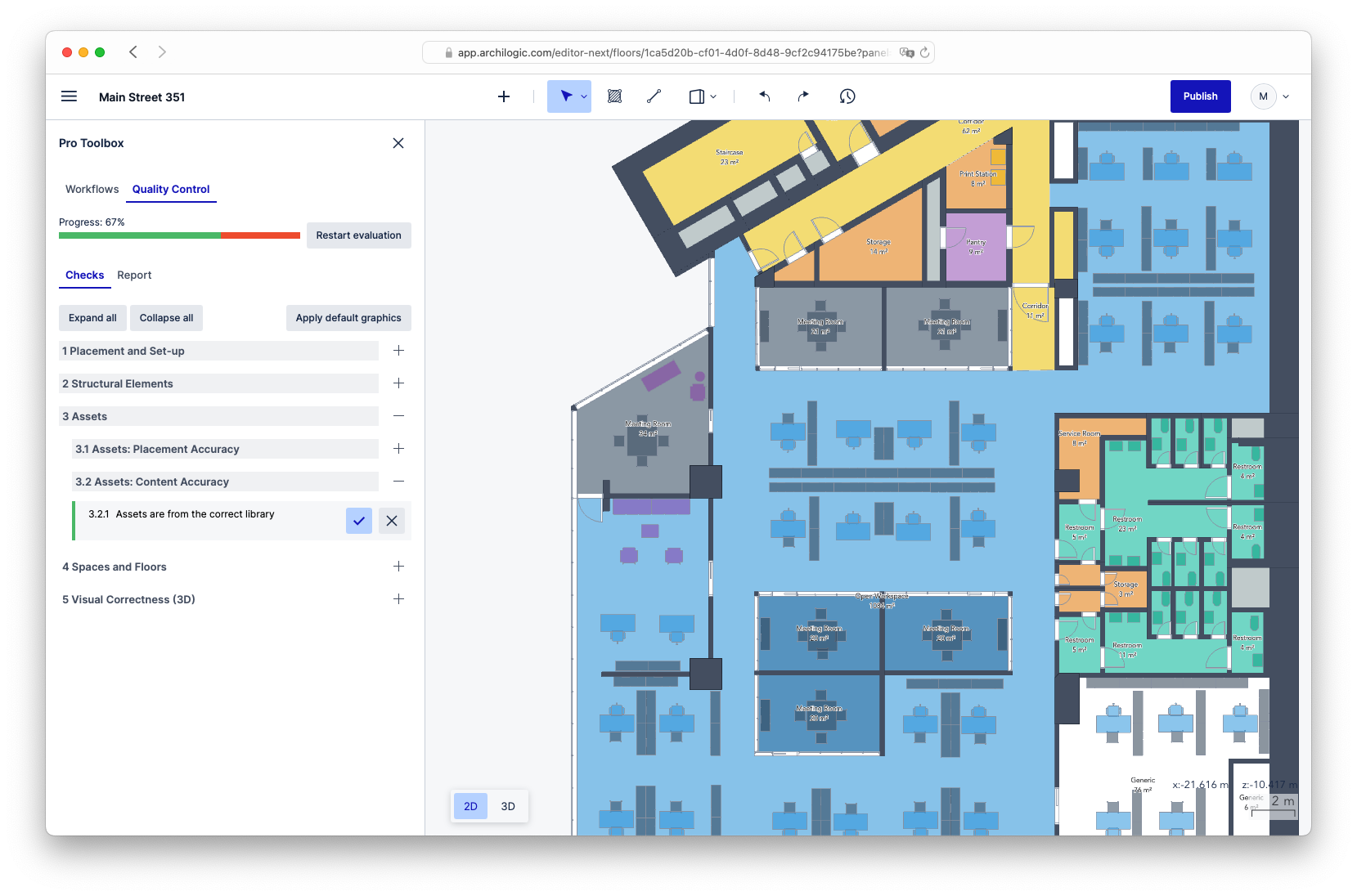The width and height of the screenshot is (1357, 896).
Task: Switch the view to 3D
Action: (508, 806)
